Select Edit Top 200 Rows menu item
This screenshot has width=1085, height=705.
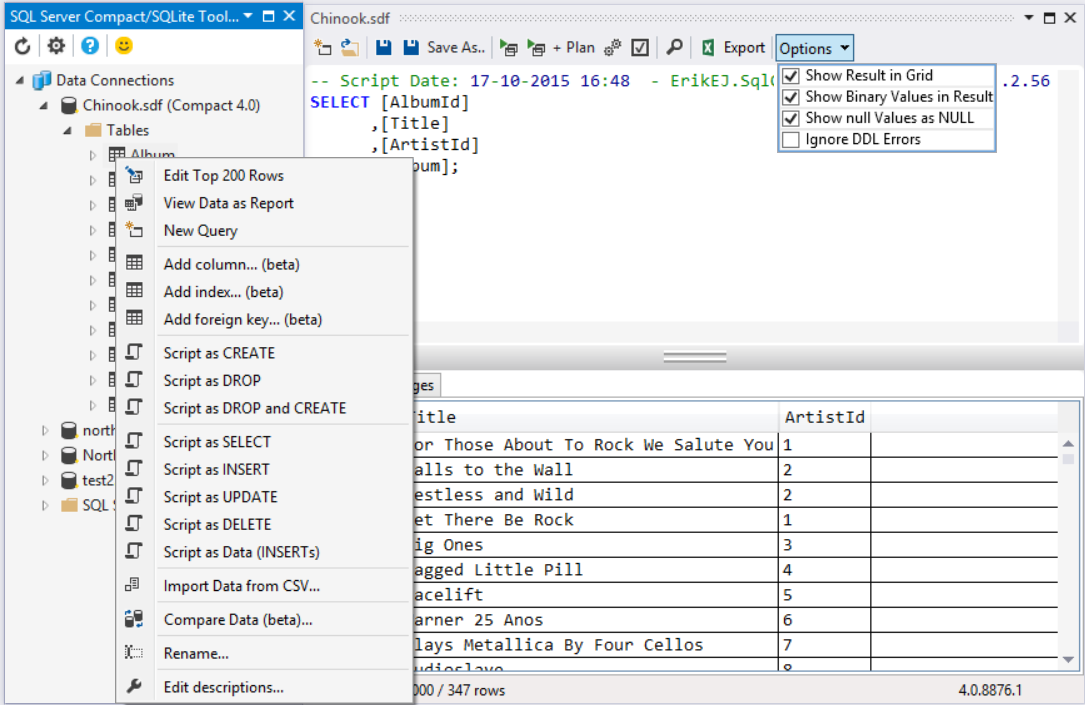point(223,176)
